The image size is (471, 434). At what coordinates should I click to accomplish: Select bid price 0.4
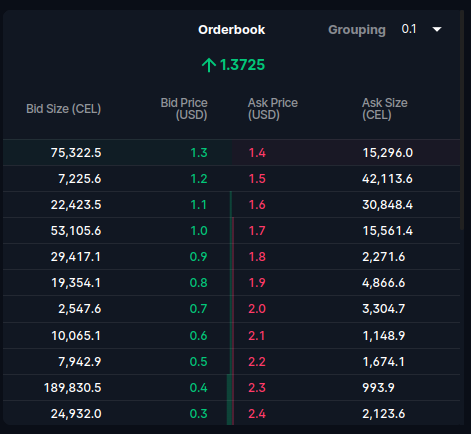[198, 388]
